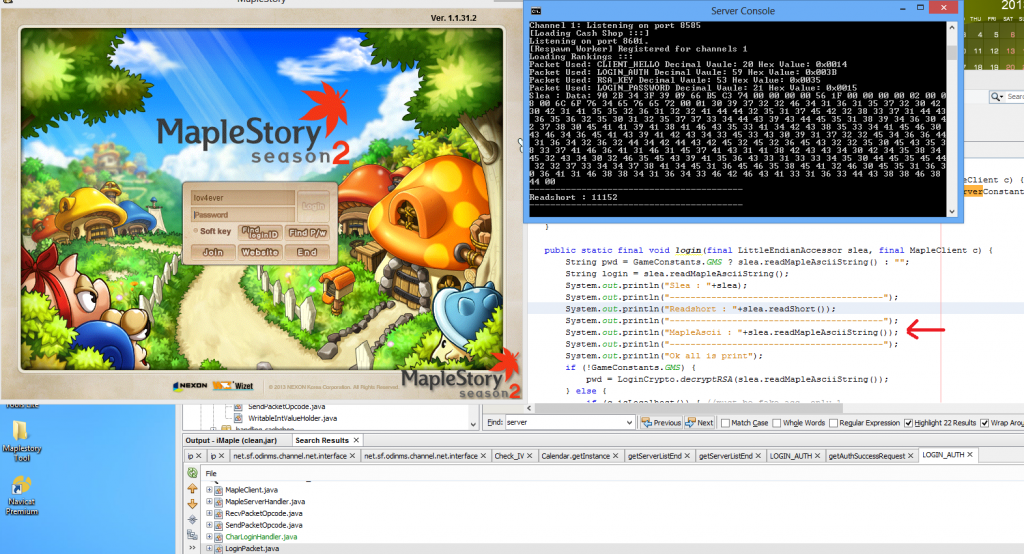
Task: Click the Join button on login panel
Action: pos(212,252)
